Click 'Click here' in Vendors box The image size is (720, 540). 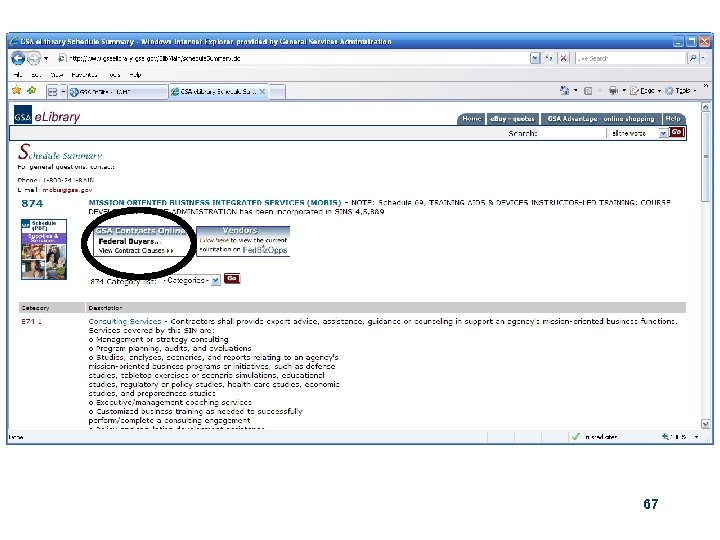214,240
